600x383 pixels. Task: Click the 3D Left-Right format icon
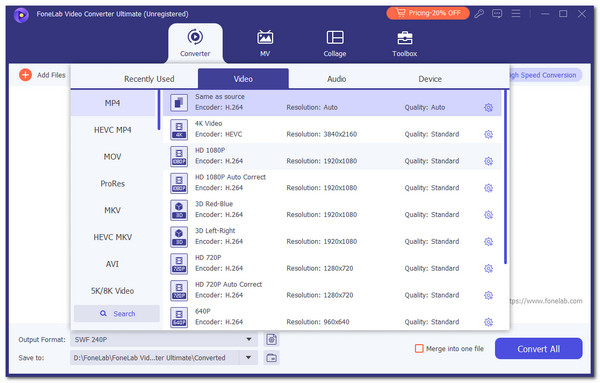click(179, 236)
